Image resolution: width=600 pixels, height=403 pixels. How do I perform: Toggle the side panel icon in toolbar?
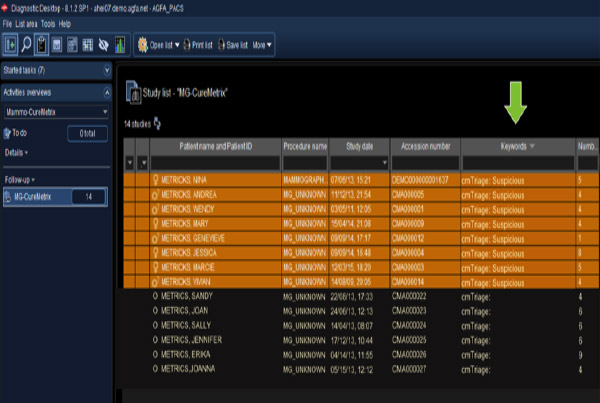pos(10,45)
